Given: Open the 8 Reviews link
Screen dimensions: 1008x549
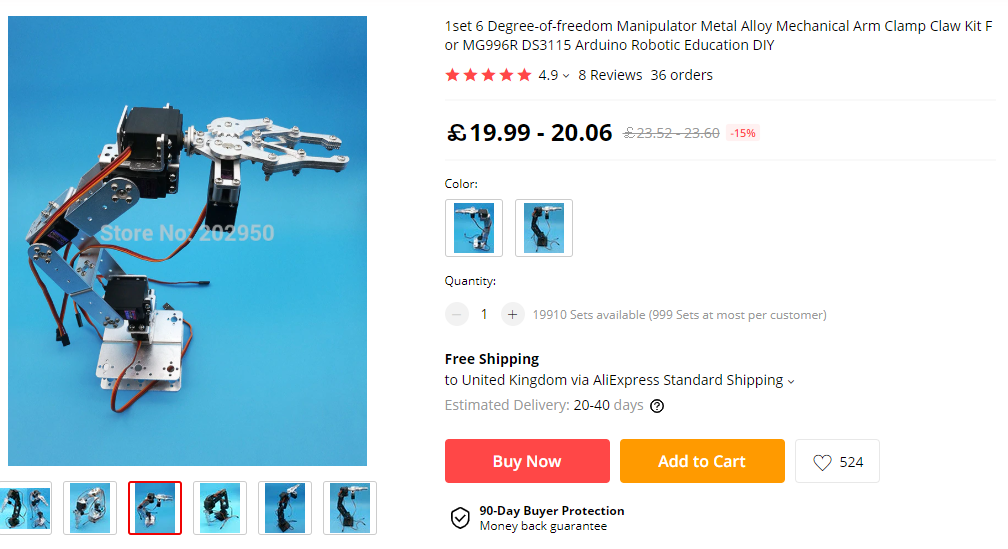Looking at the screenshot, I should (x=610, y=75).
